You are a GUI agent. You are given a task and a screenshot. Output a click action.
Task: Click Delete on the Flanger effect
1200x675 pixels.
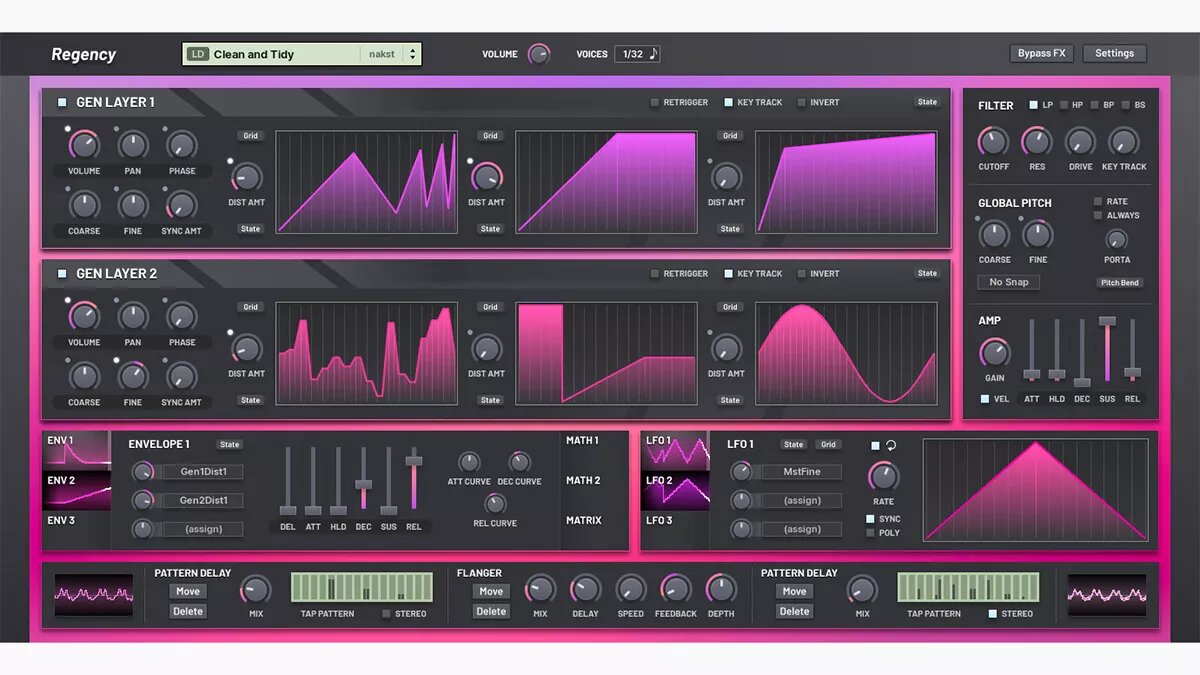click(x=491, y=611)
